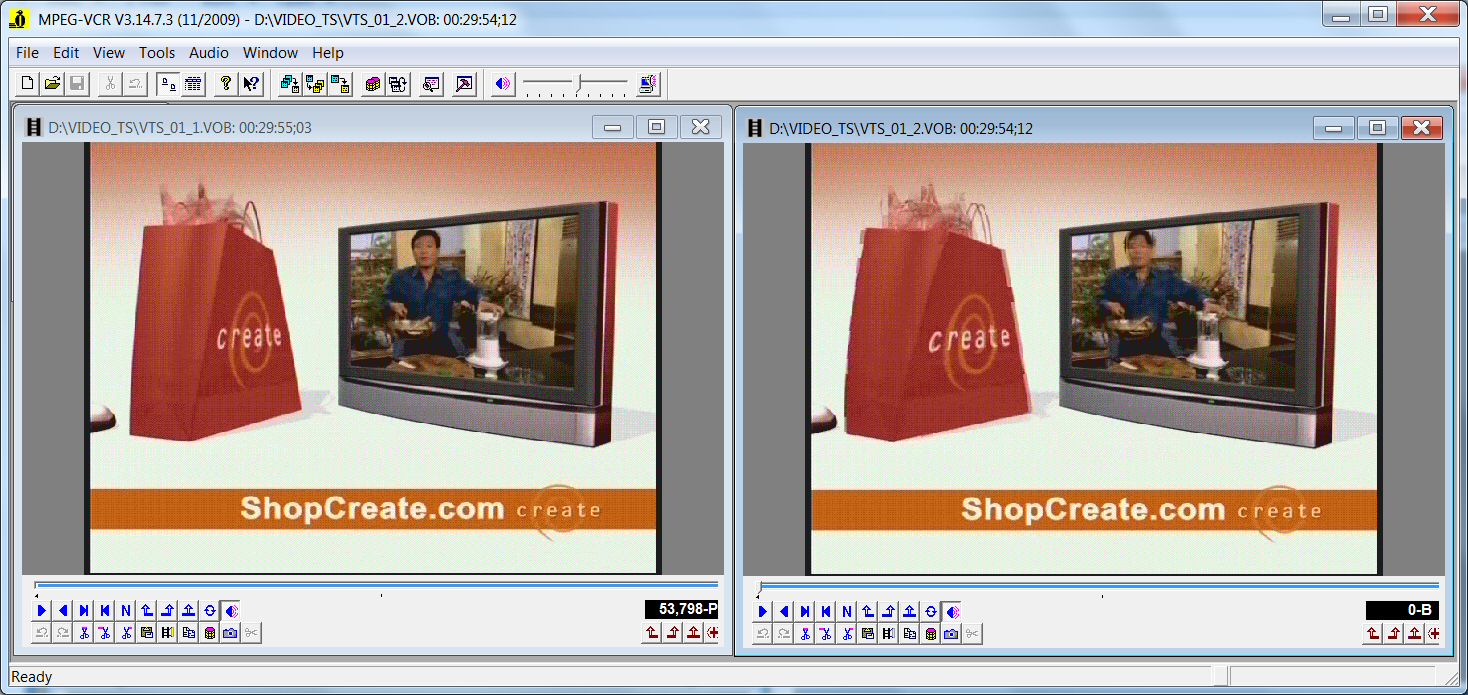The height and width of the screenshot is (695, 1468).
Task: Play forward in VTS_01_2.VOB window
Action: pyautogui.click(x=762, y=610)
